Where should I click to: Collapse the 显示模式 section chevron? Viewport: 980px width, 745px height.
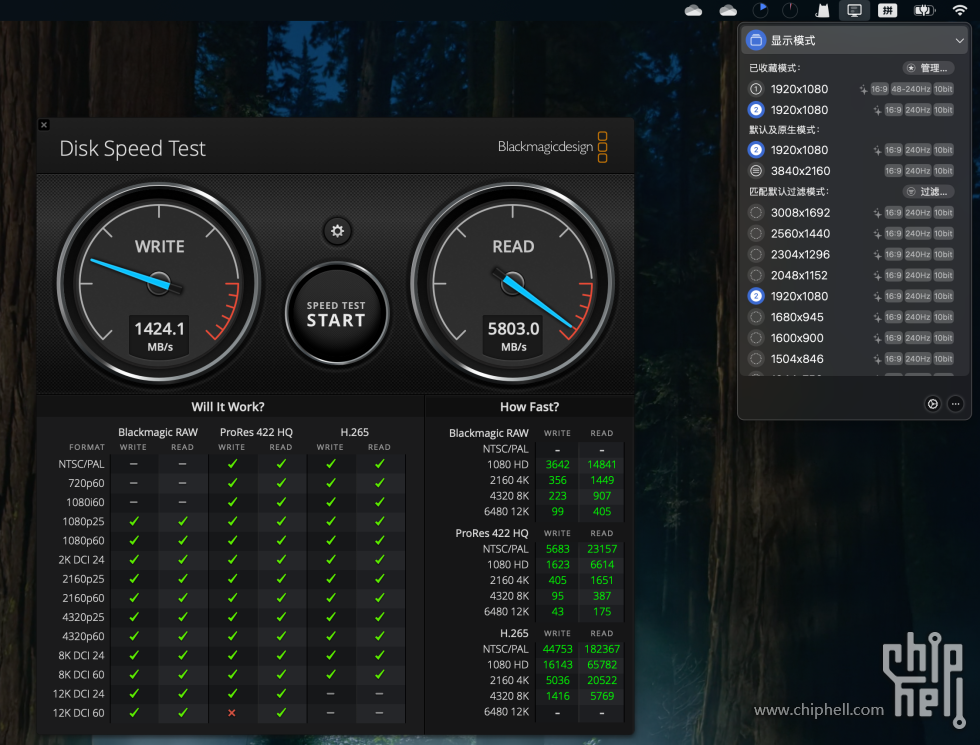pos(959,41)
